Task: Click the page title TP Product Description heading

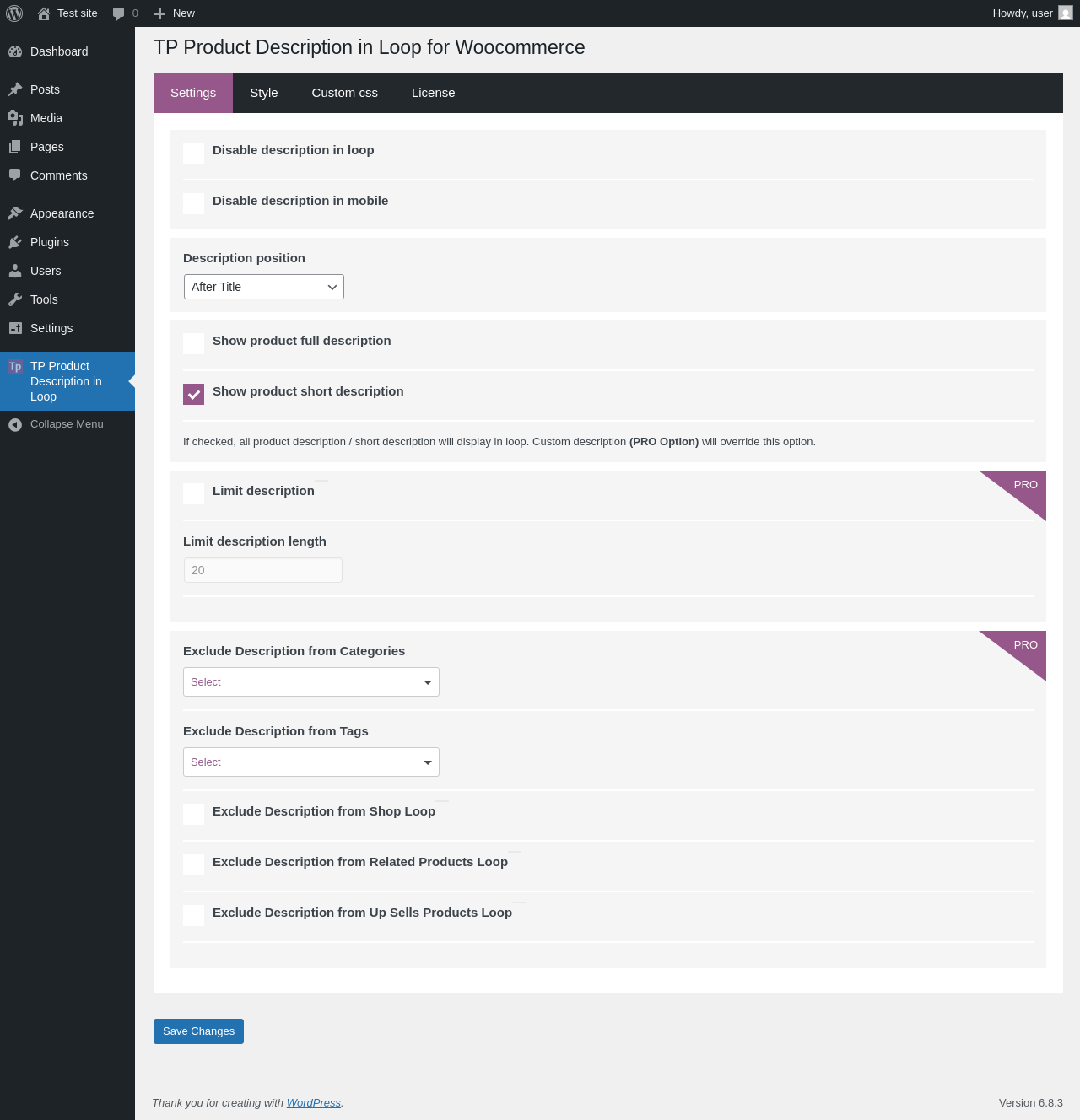Action: point(370,47)
